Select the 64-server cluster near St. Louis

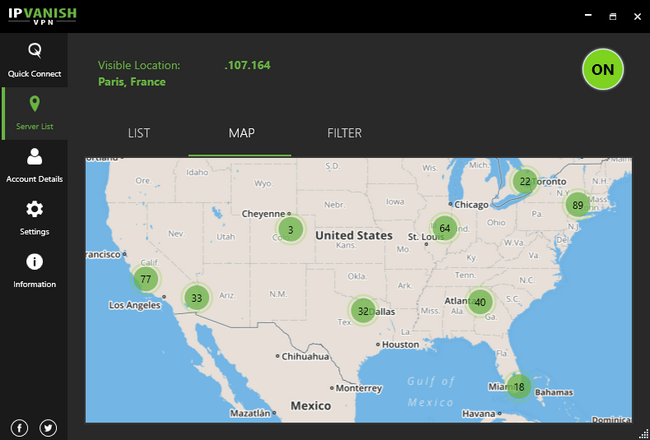[445, 228]
